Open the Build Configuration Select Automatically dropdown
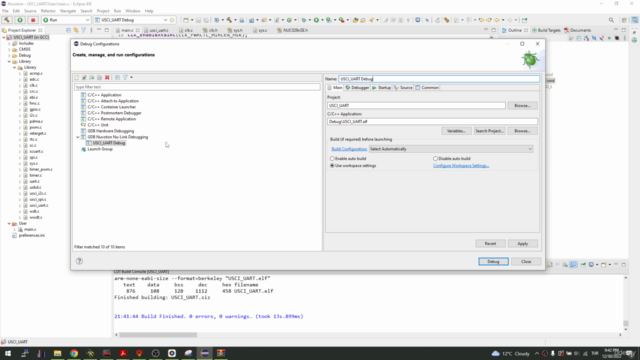 pos(451,149)
